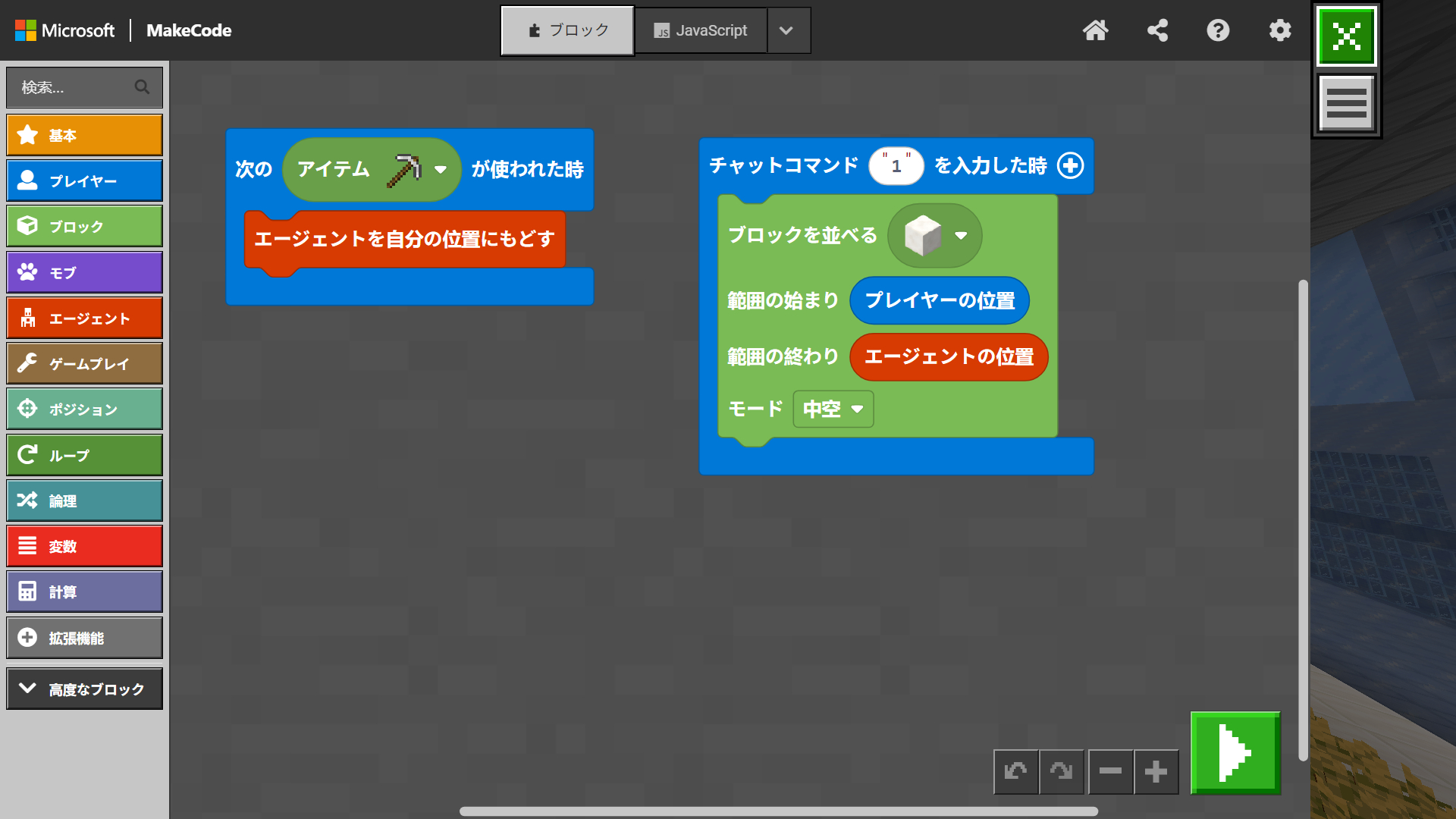Click the chat command text field "1"
This screenshot has width=1456, height=819.
(x=896, y=166)
